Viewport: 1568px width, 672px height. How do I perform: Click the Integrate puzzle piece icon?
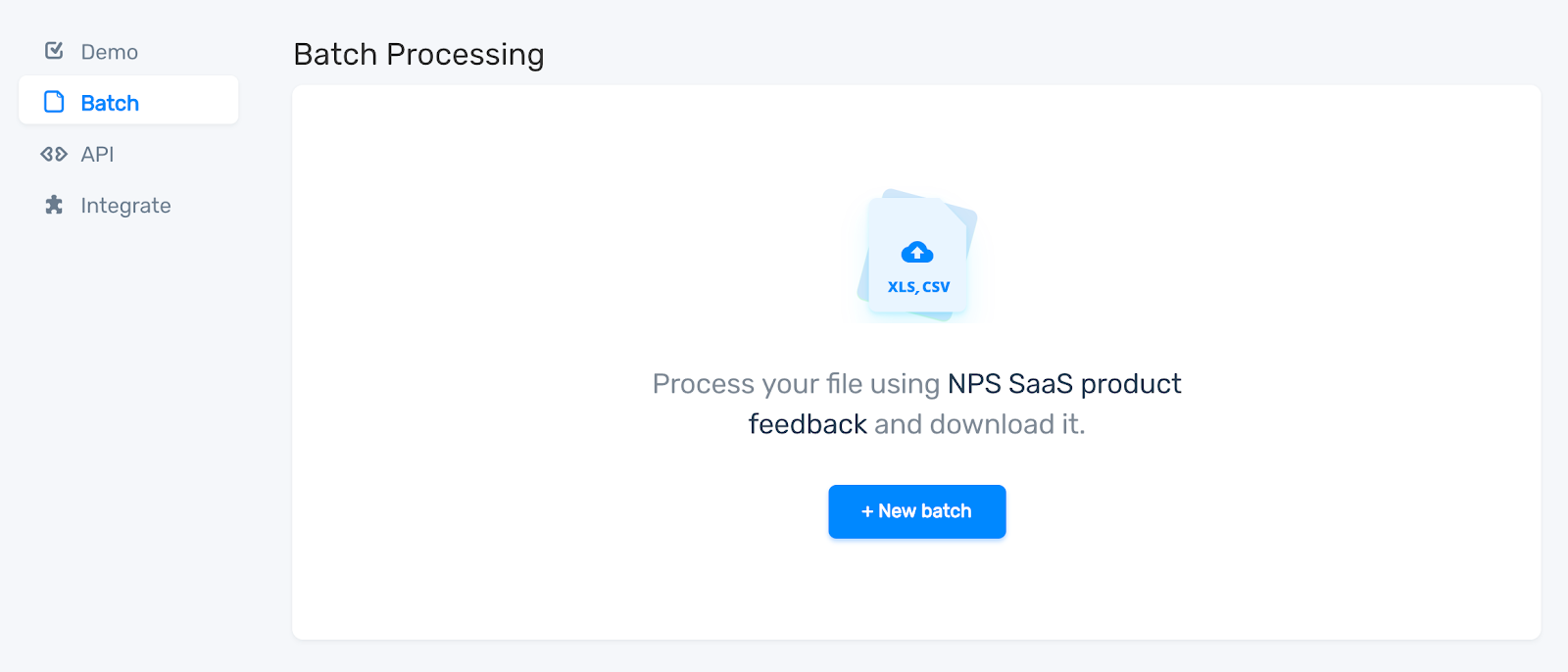[54, 205]
